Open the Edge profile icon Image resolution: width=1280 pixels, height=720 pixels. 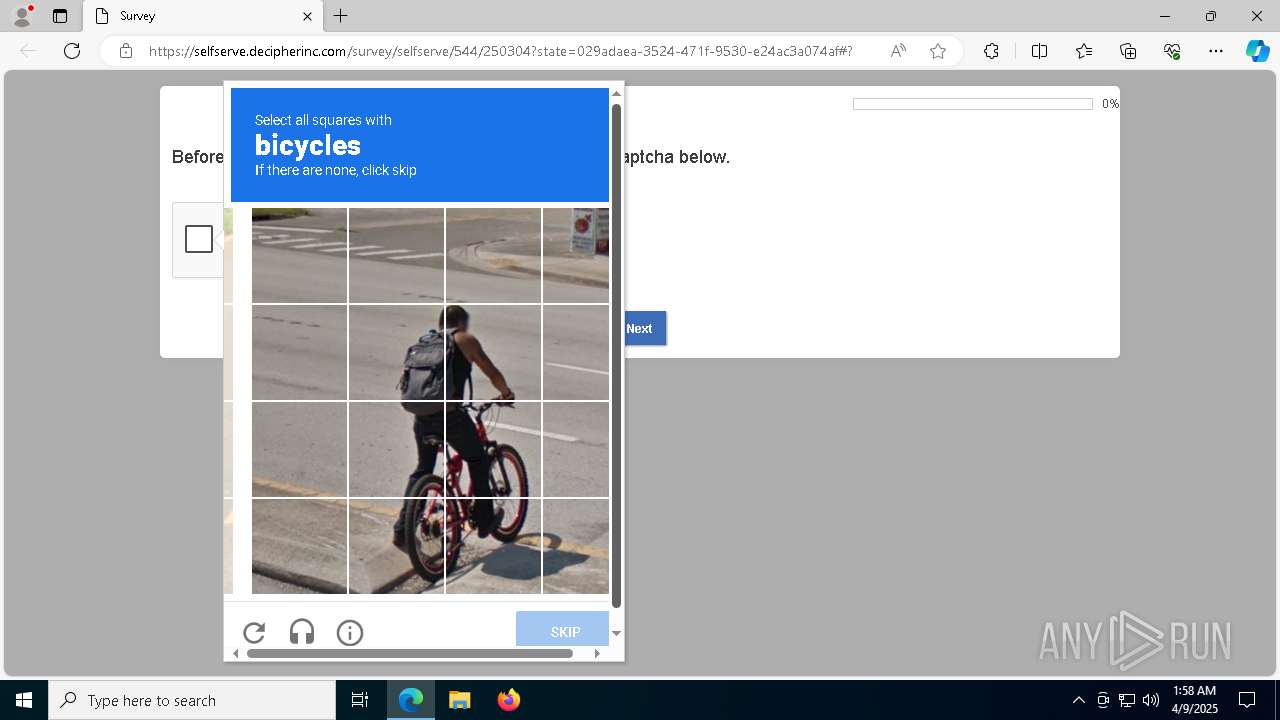[x=22, y=16]
